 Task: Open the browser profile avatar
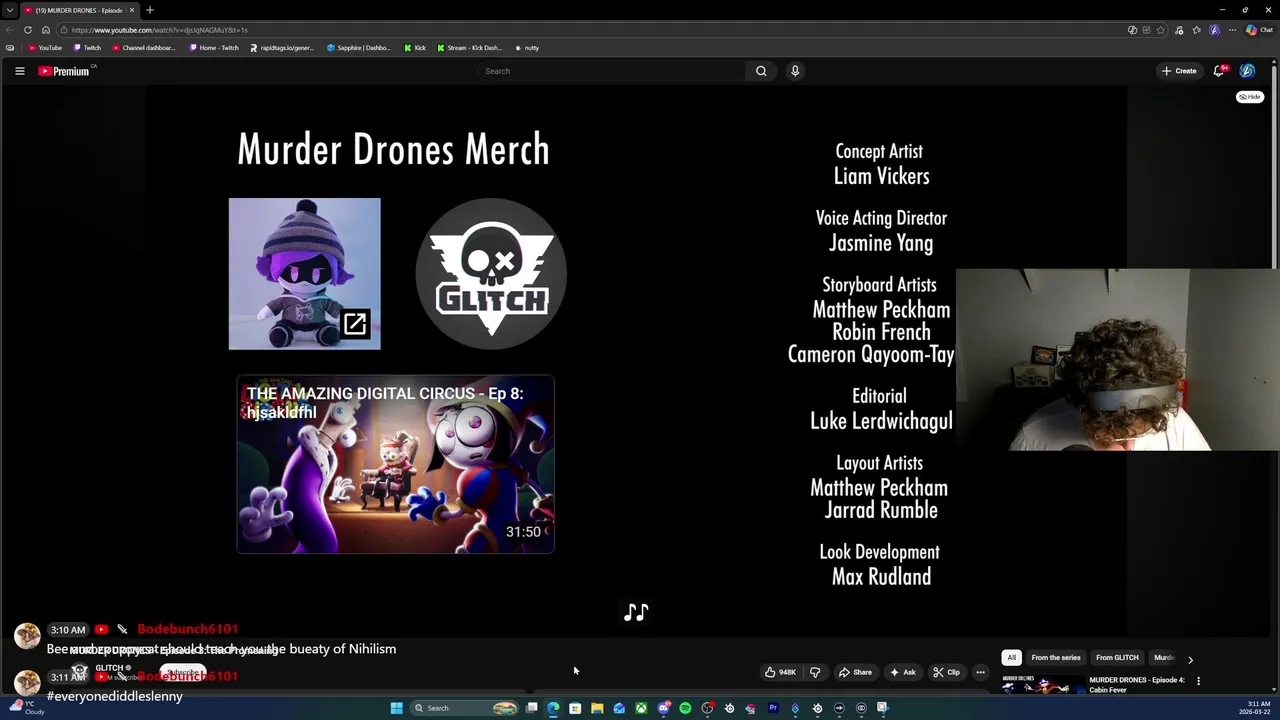click(x=1215, y=30)
